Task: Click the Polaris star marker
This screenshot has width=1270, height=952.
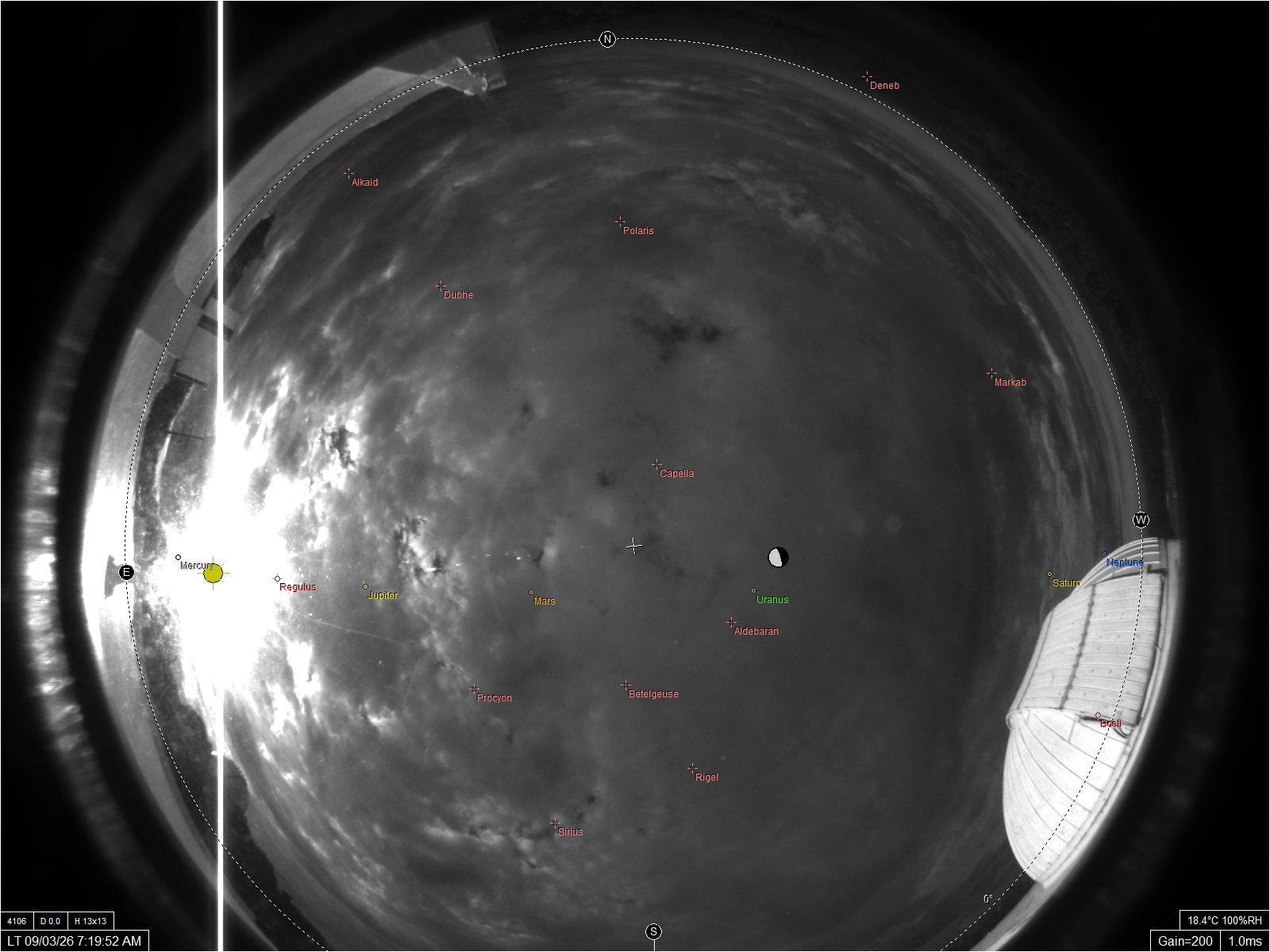Action: 620,222
